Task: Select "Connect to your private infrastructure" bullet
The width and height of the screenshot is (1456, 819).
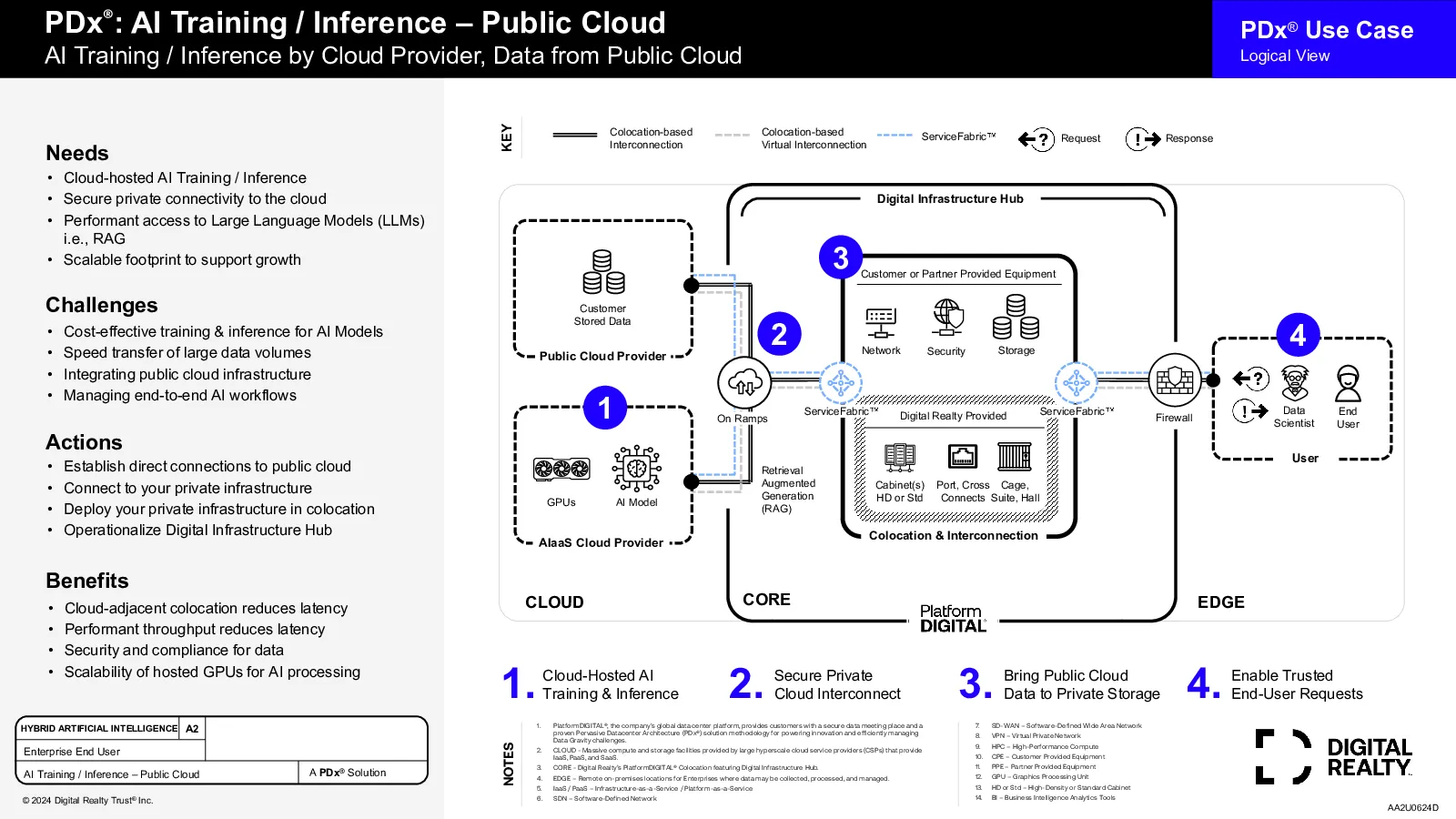Action: click(187, 488)
